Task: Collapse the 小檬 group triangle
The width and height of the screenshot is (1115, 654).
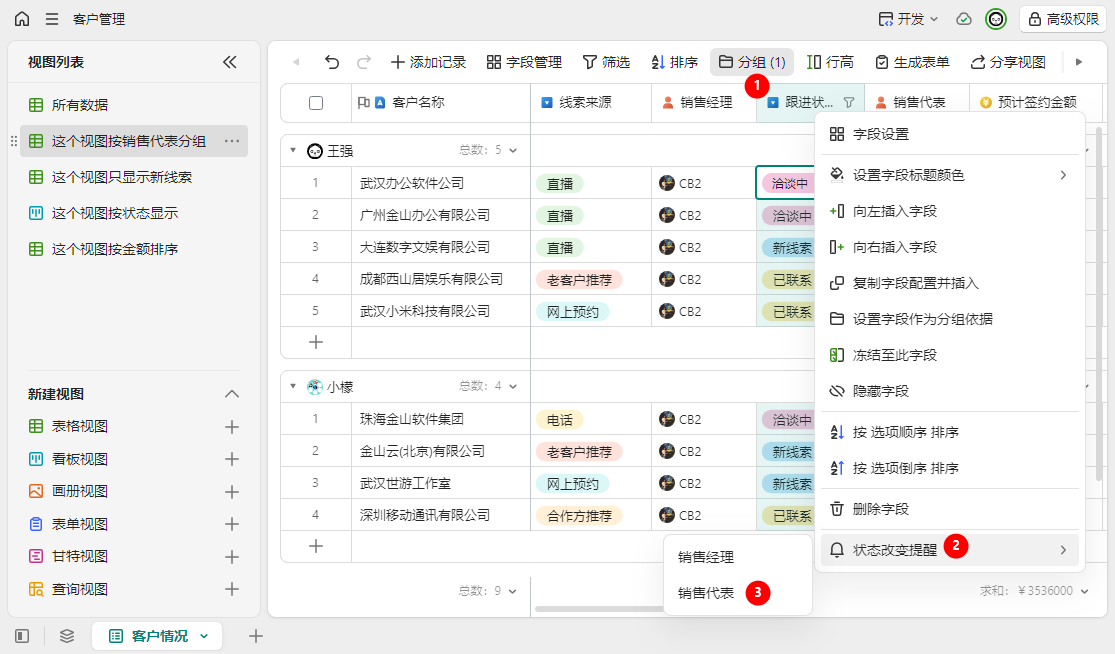Action: coord(293,386)
